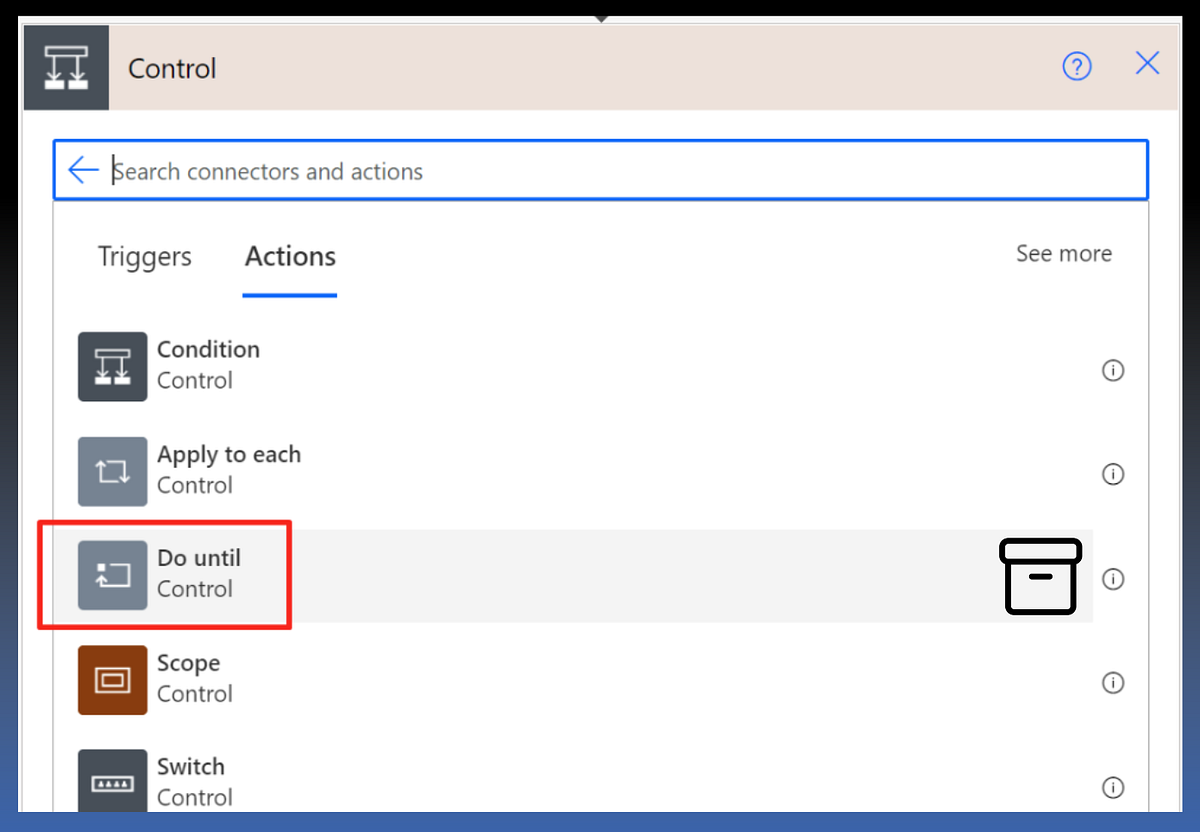Click the info icon next to Condition
Screen dimensions: 1200x832
point(1113,370)
